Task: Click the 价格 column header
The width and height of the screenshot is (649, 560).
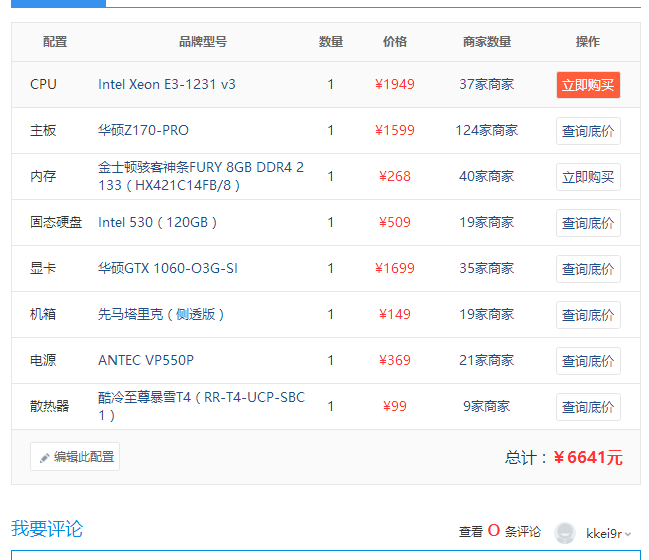Action: pyautogui.click(x=394, y=42)
